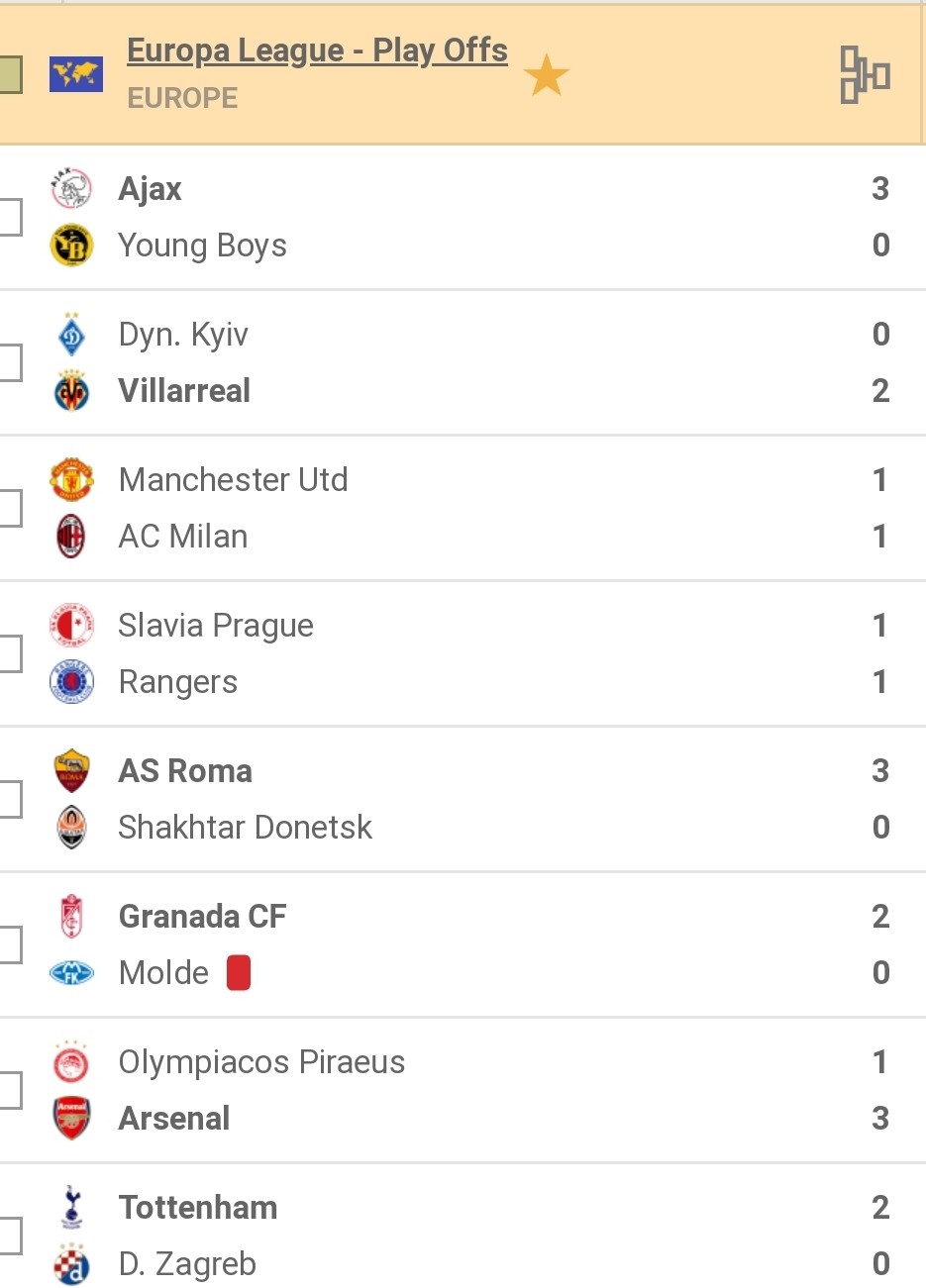Click the Manchester Utd club crest
Screen dimensions: 926x1288
point(71,479)
